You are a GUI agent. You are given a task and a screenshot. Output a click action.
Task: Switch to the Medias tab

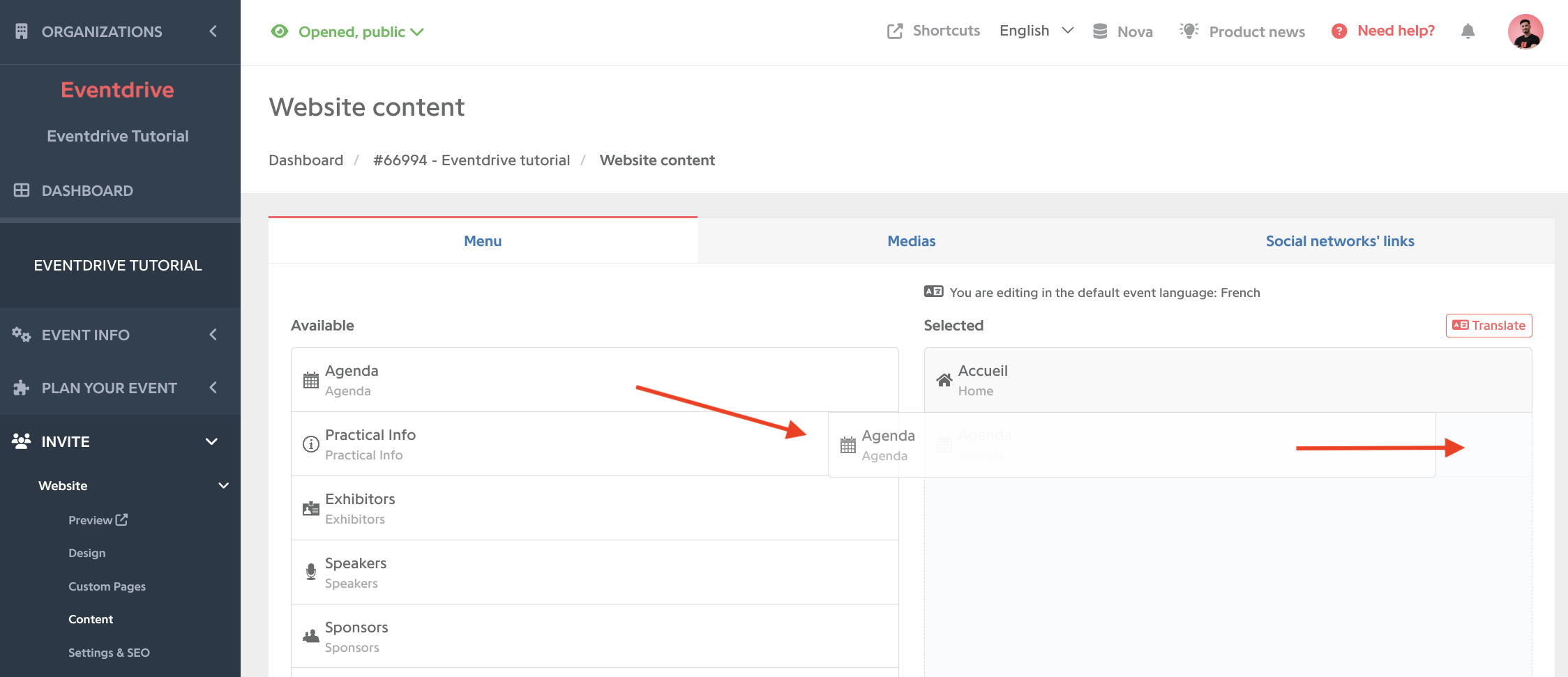[x=912, y=241]
